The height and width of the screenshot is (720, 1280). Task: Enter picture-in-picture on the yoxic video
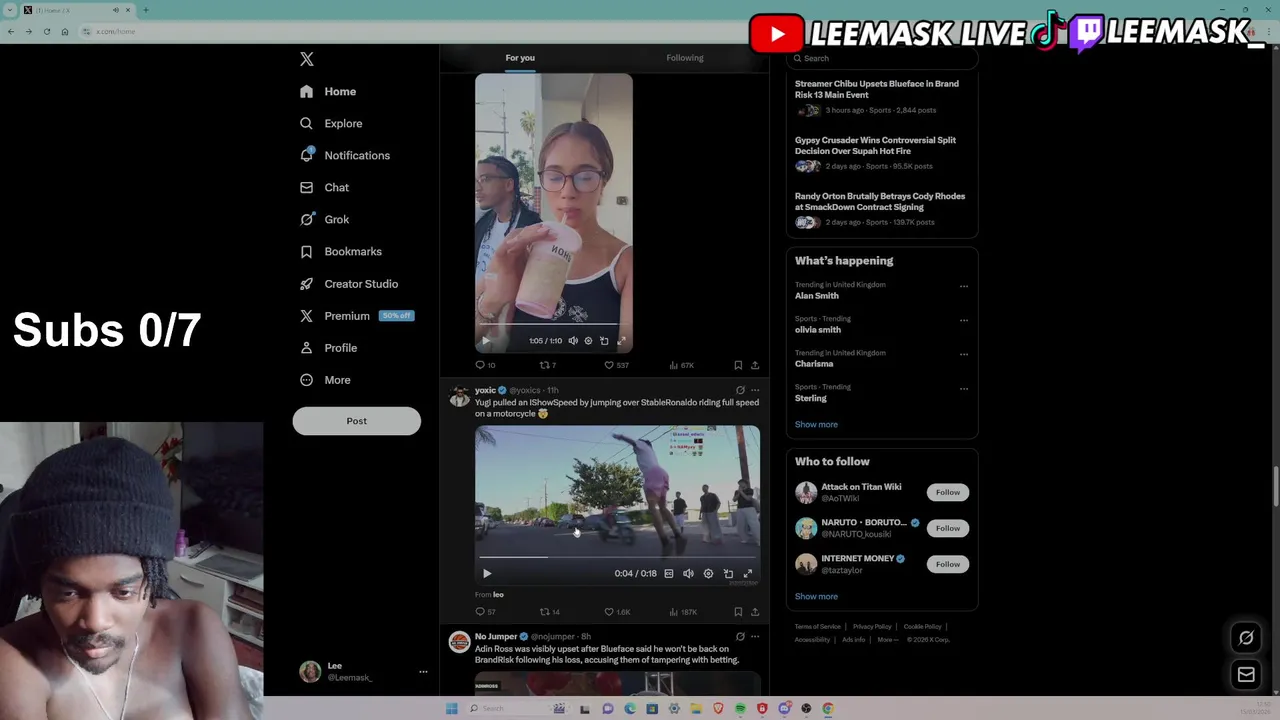[x=728, y=573]
